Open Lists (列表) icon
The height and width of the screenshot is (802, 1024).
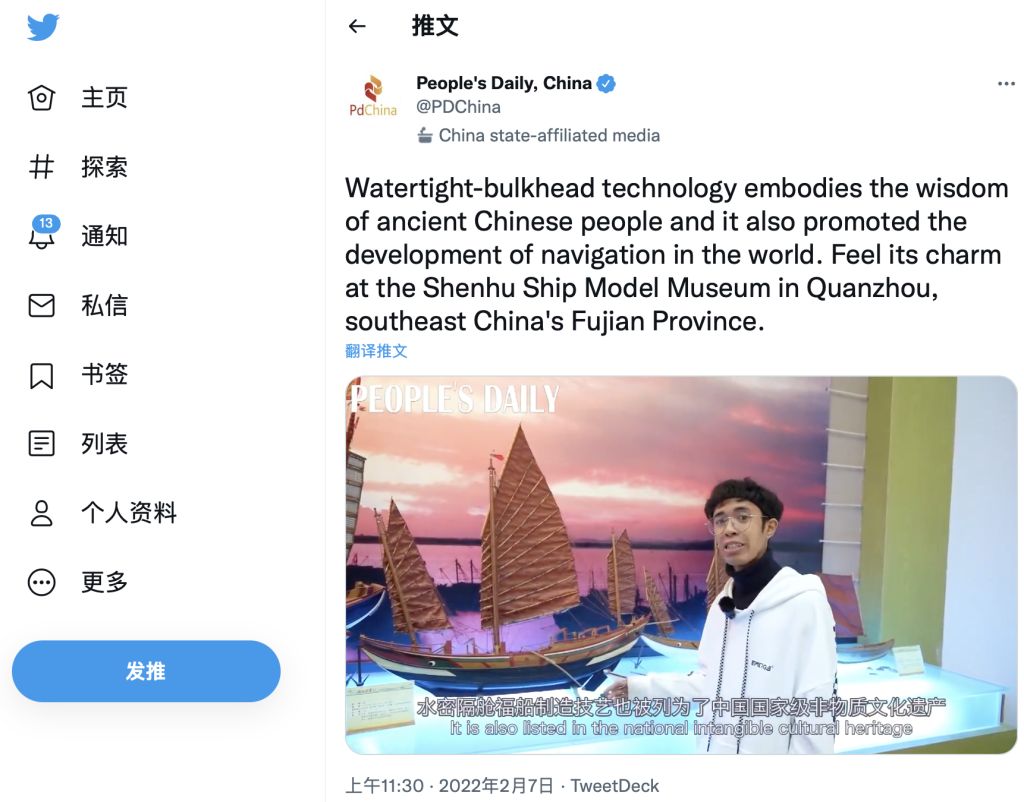click(x=41, y=444)
